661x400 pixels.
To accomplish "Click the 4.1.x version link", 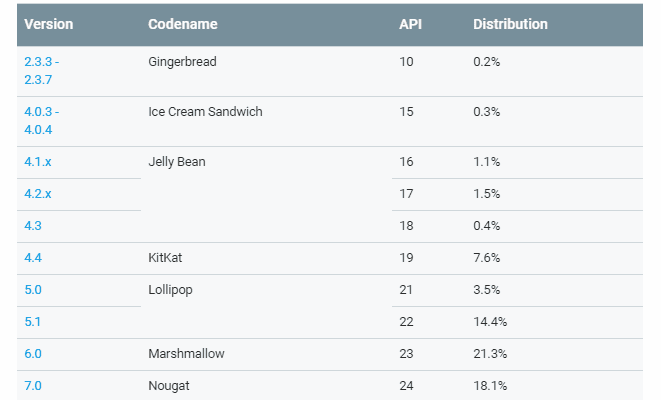I will click(x=38, y=162).
